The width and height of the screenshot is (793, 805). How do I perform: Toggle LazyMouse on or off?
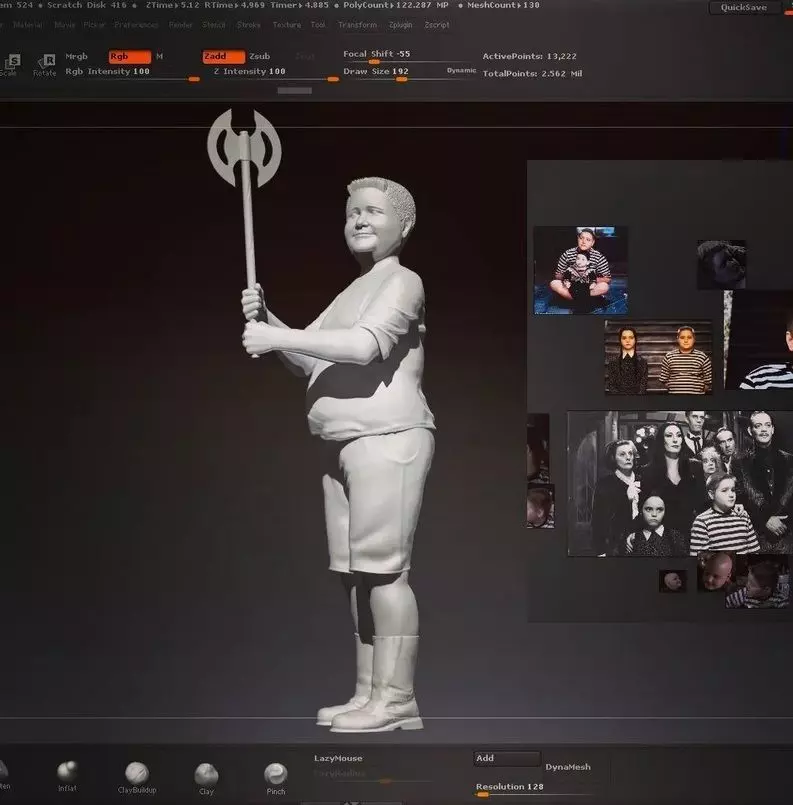click(338, 758)
